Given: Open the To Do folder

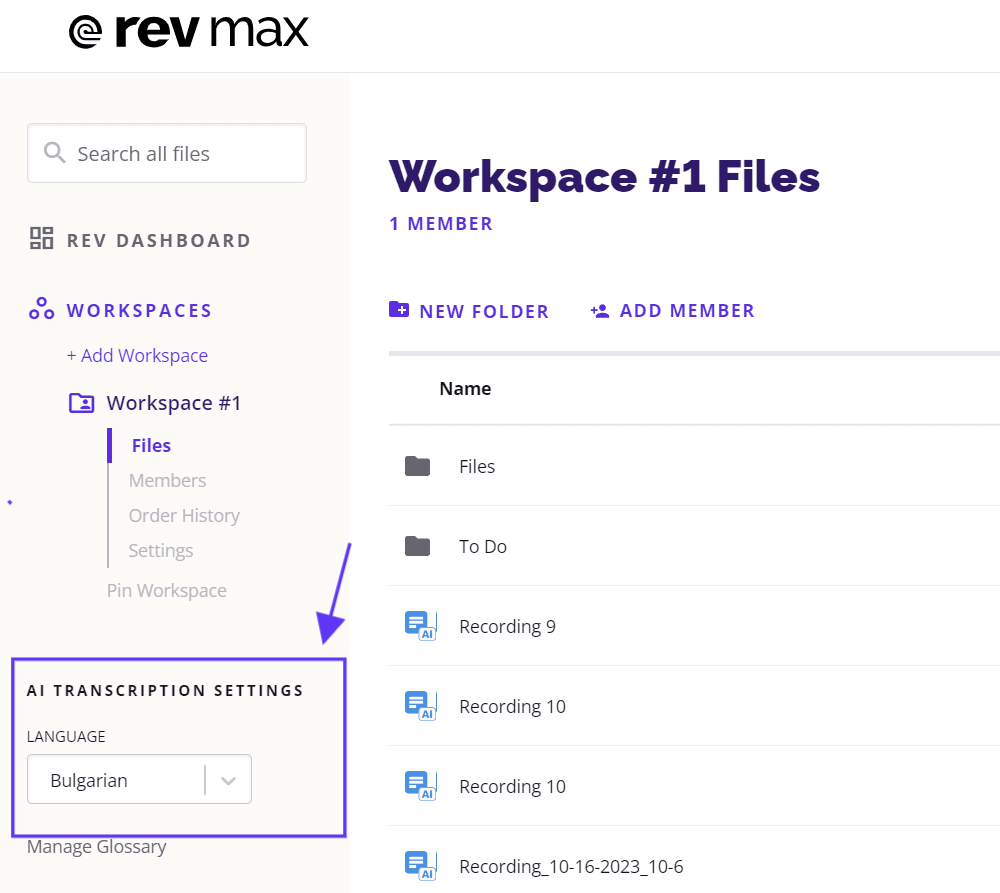Looking at the screenshot, I should [x=483, y=547].
